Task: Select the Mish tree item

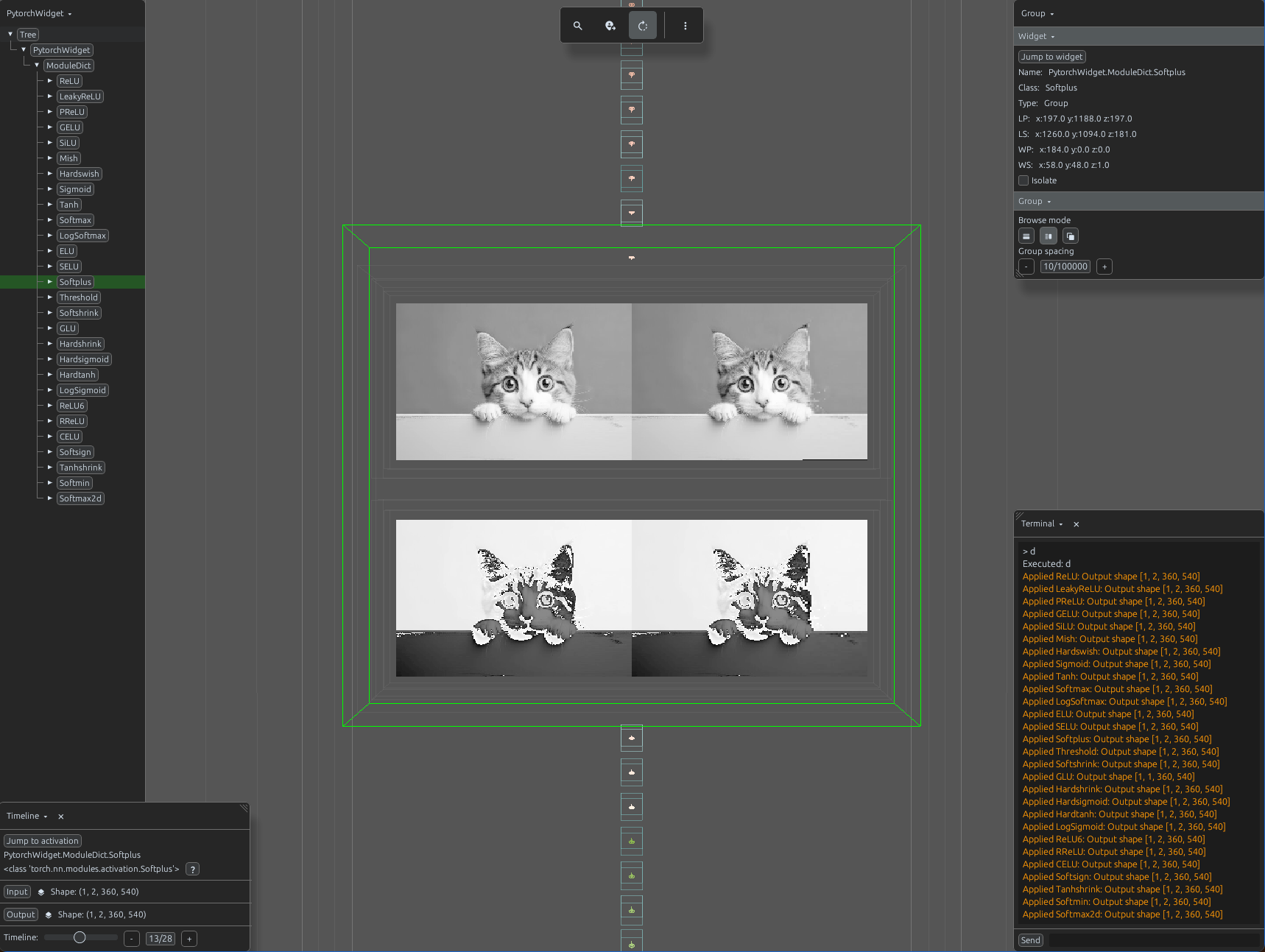Action: point(68,158)
